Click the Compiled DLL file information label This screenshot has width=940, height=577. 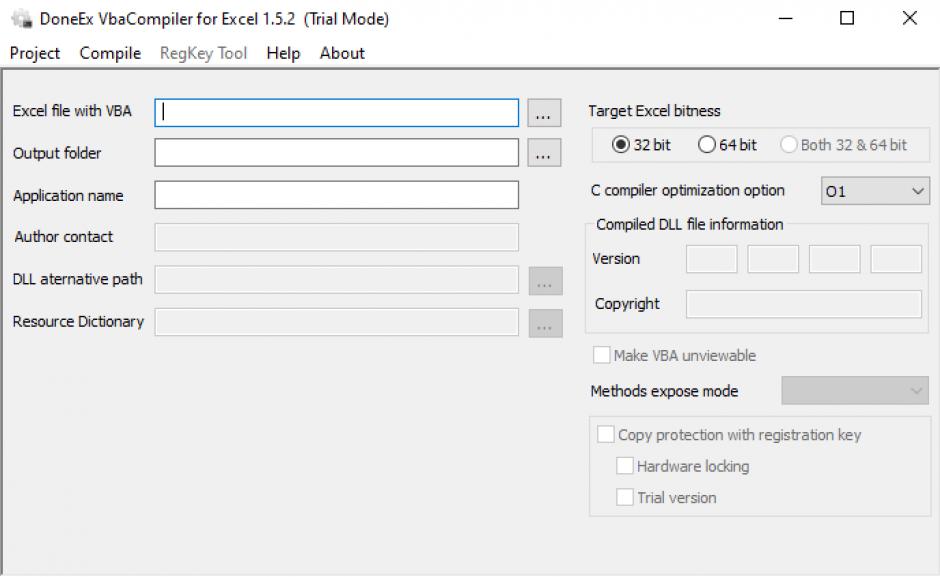click(x=689, y=224)
